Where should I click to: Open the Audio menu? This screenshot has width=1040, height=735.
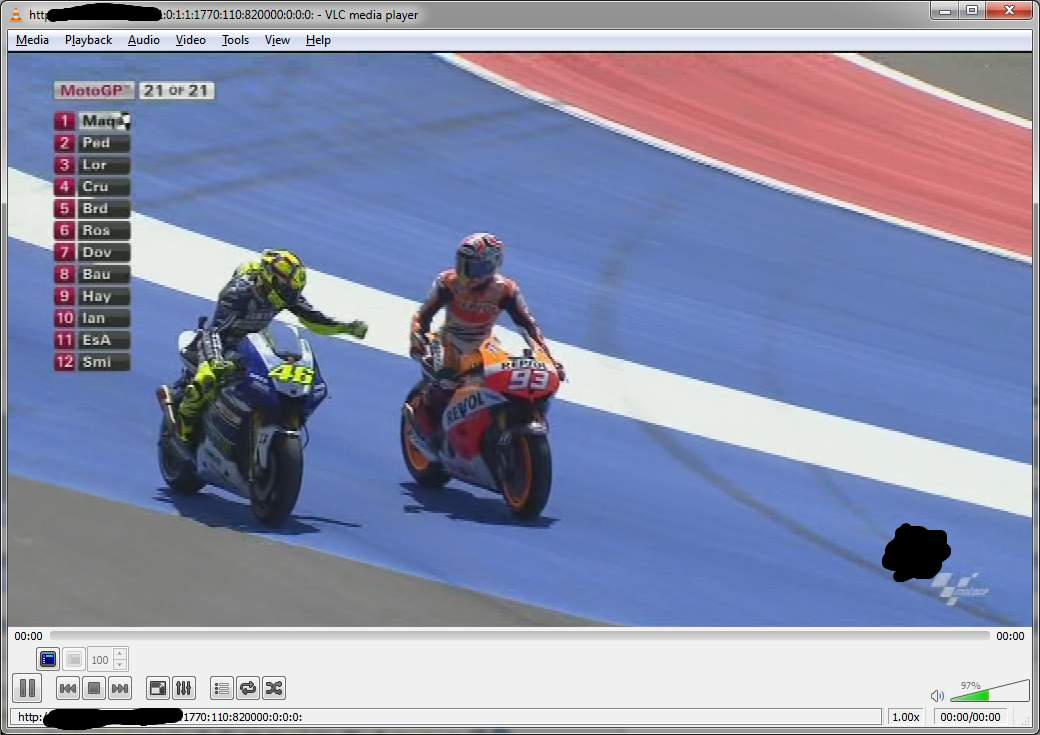pyautogui.click(x=143, y=40)
